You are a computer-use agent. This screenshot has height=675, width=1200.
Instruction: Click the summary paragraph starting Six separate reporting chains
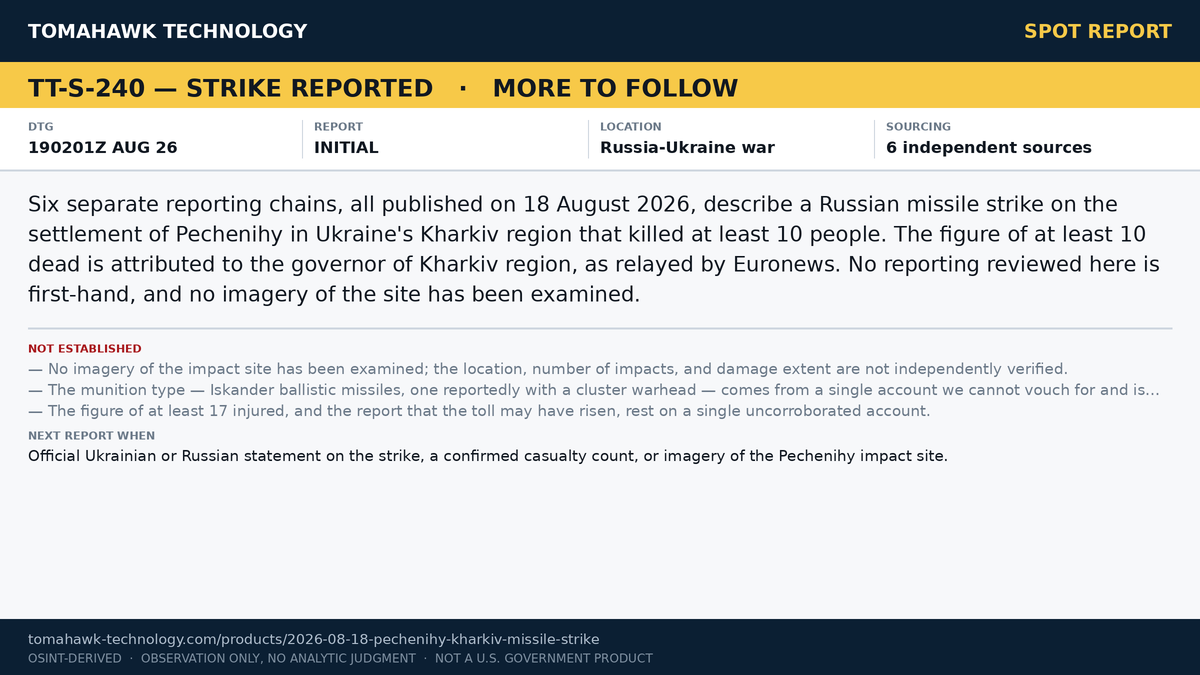[x=594, y=249]
